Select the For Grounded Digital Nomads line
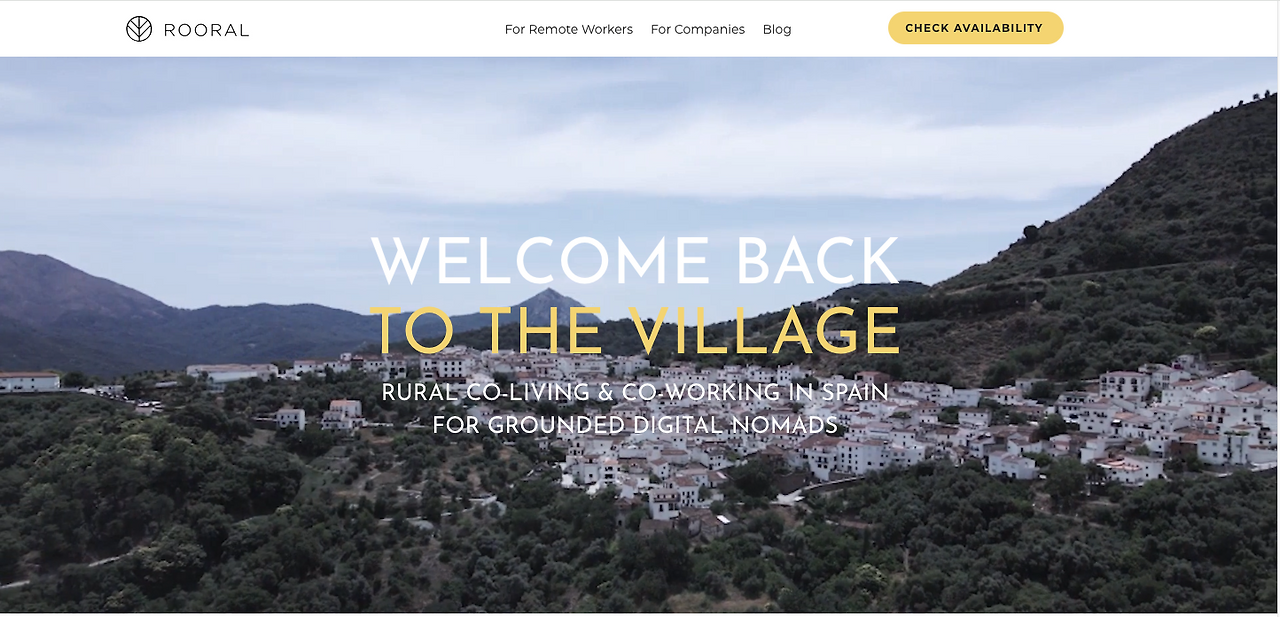Image resolution: width=1280 pixels, height=617 pixels. pos(635,425)
